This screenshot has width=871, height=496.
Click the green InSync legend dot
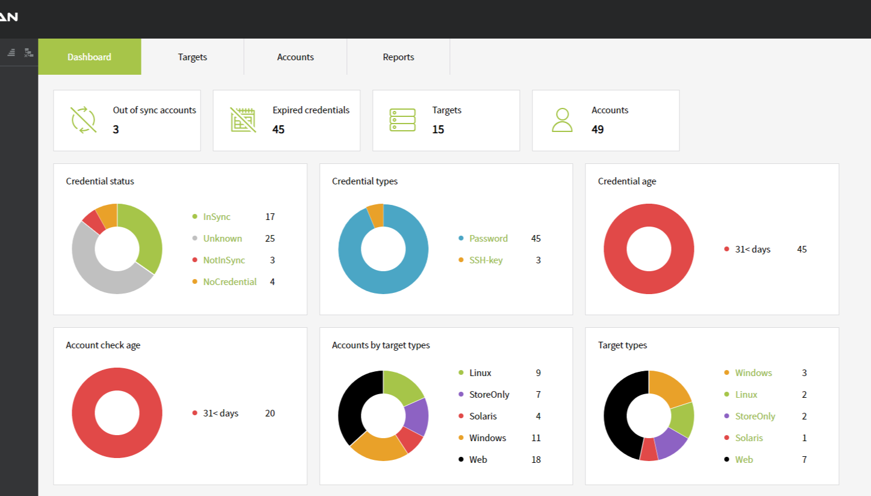(x=194, y=217)
